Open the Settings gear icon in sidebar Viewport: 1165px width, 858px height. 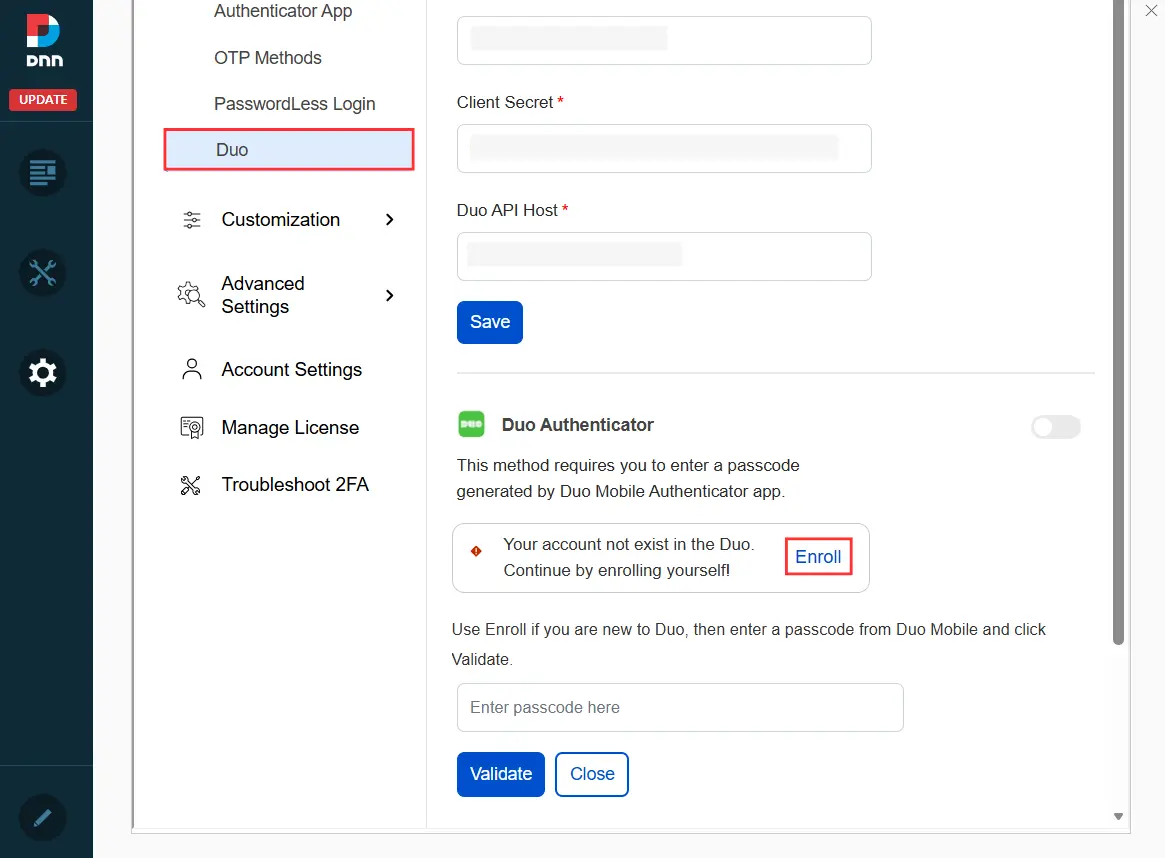42,372
